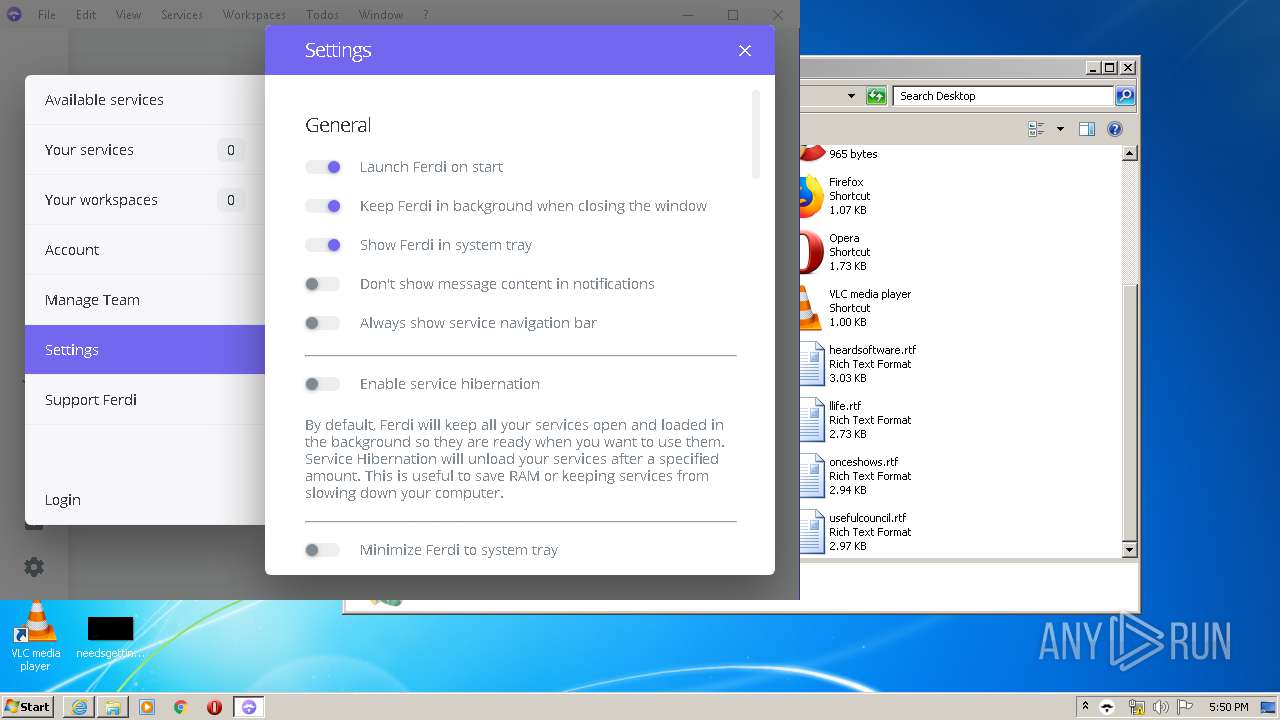Viewport: 1280px width, 720px height.
Task: Open the gear settings icon in Ferdi sidebar
Action: (34, 567)
